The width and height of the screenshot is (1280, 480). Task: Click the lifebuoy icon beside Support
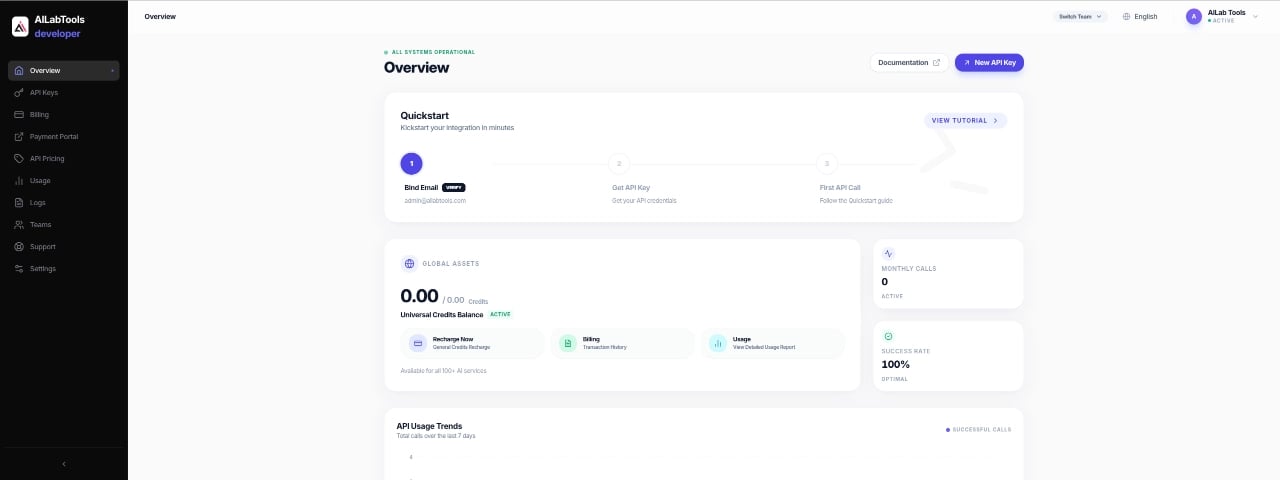click(x=19, y=246)
